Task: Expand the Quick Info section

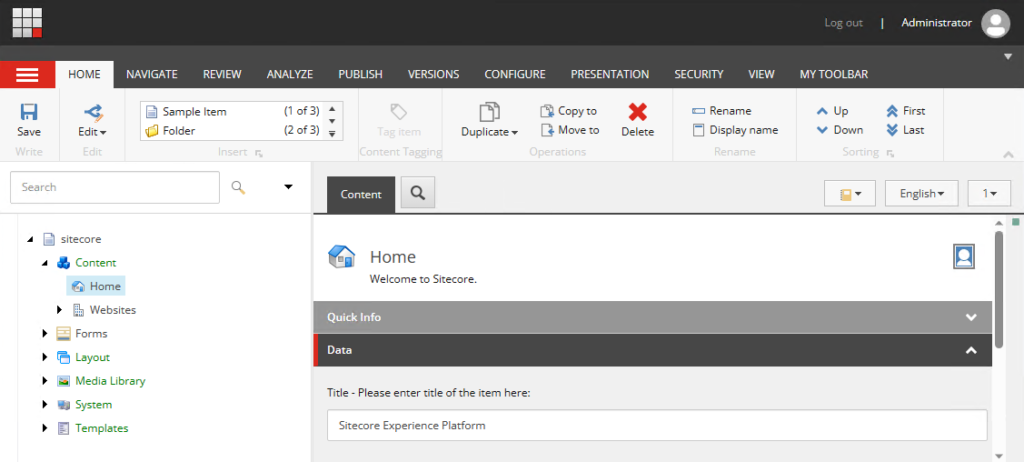Action: coord(970,317)
